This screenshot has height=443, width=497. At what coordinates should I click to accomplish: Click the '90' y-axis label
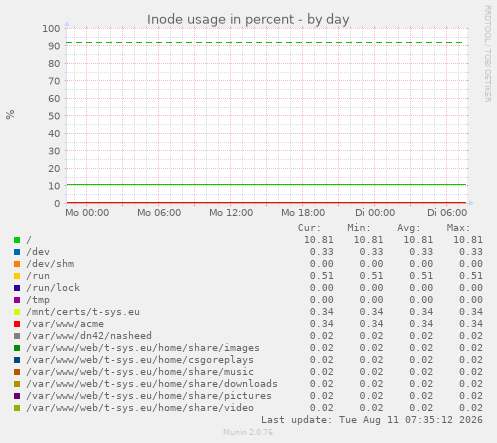click(54, 46)
